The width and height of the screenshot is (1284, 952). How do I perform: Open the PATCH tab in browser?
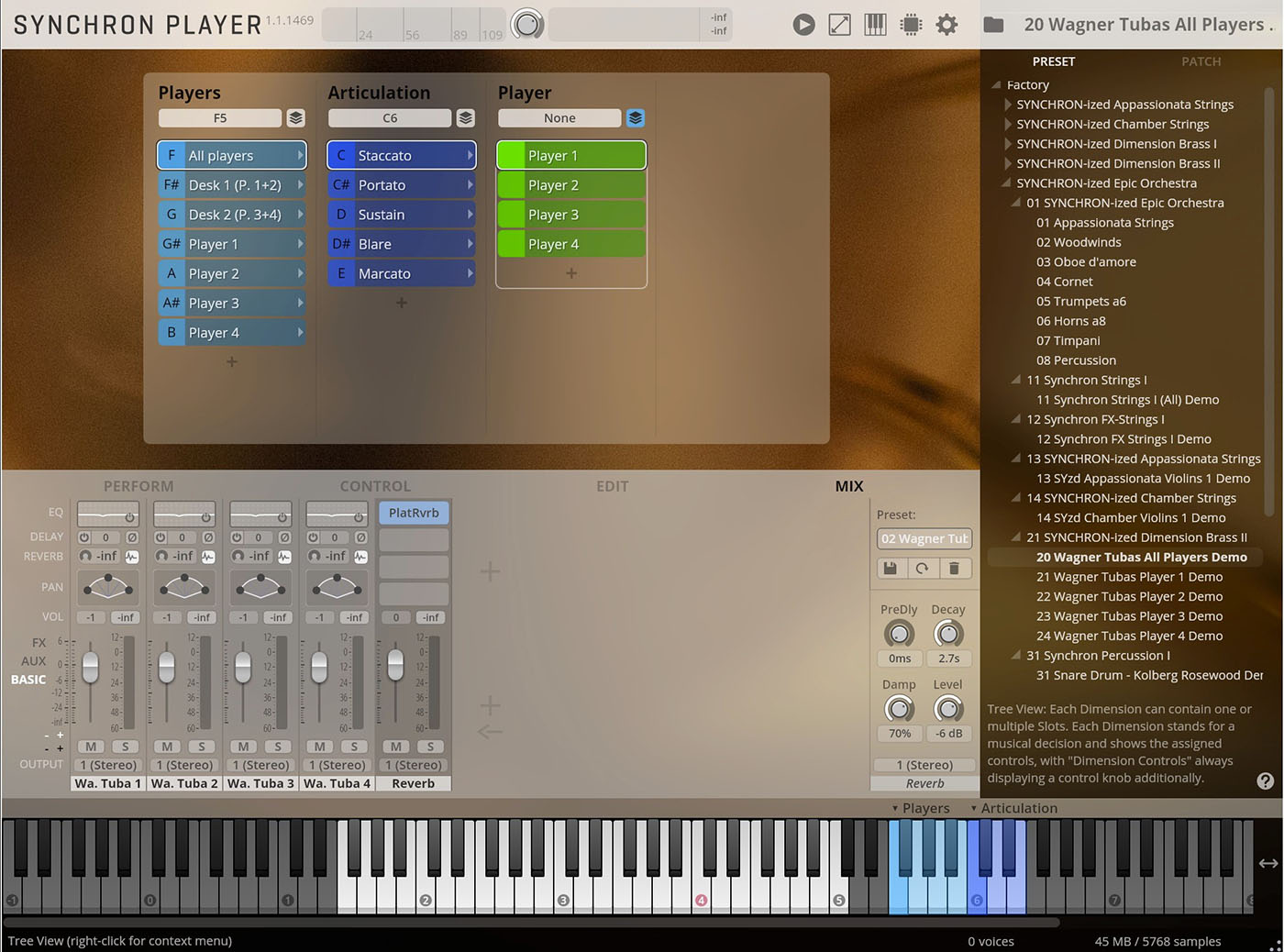(x=1201, y=61)
